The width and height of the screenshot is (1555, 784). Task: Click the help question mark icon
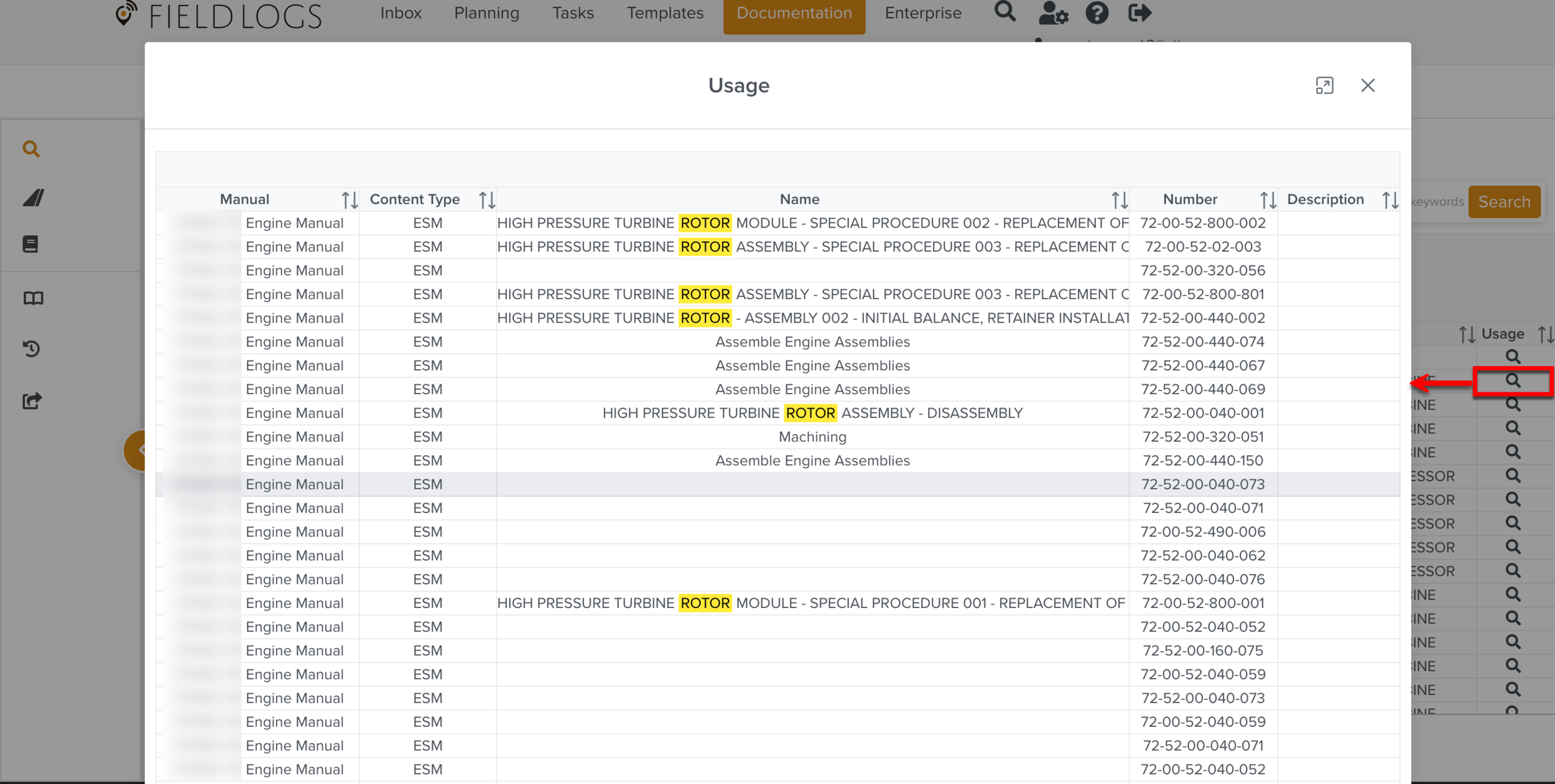[x=1097, y=13]
